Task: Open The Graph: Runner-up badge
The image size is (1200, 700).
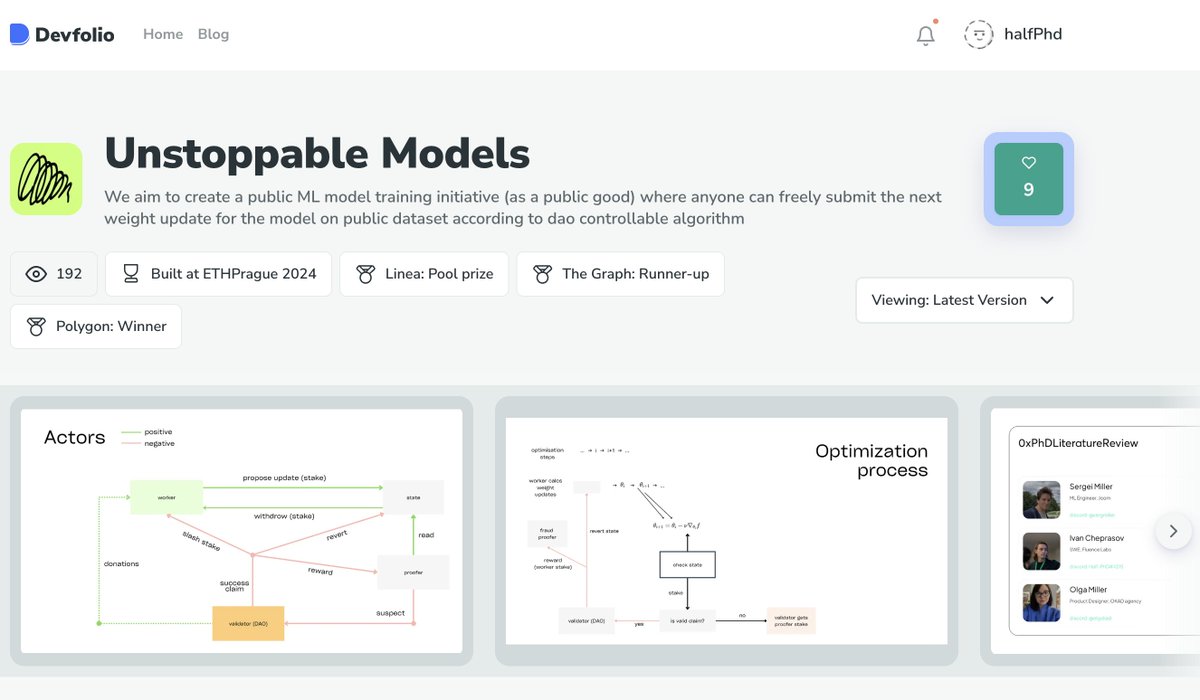Action: 620,274
